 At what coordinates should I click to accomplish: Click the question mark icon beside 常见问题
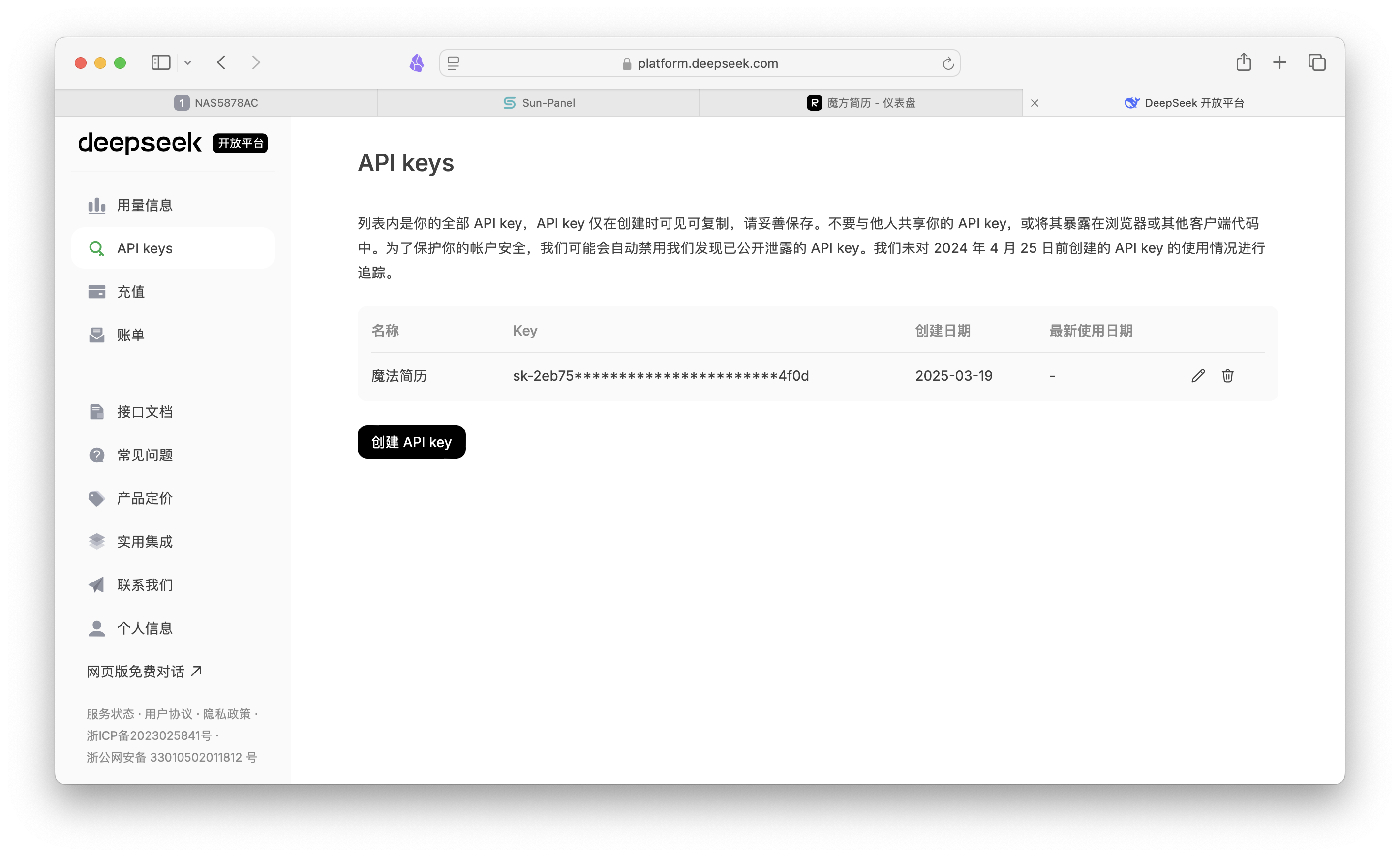point(96,455)
